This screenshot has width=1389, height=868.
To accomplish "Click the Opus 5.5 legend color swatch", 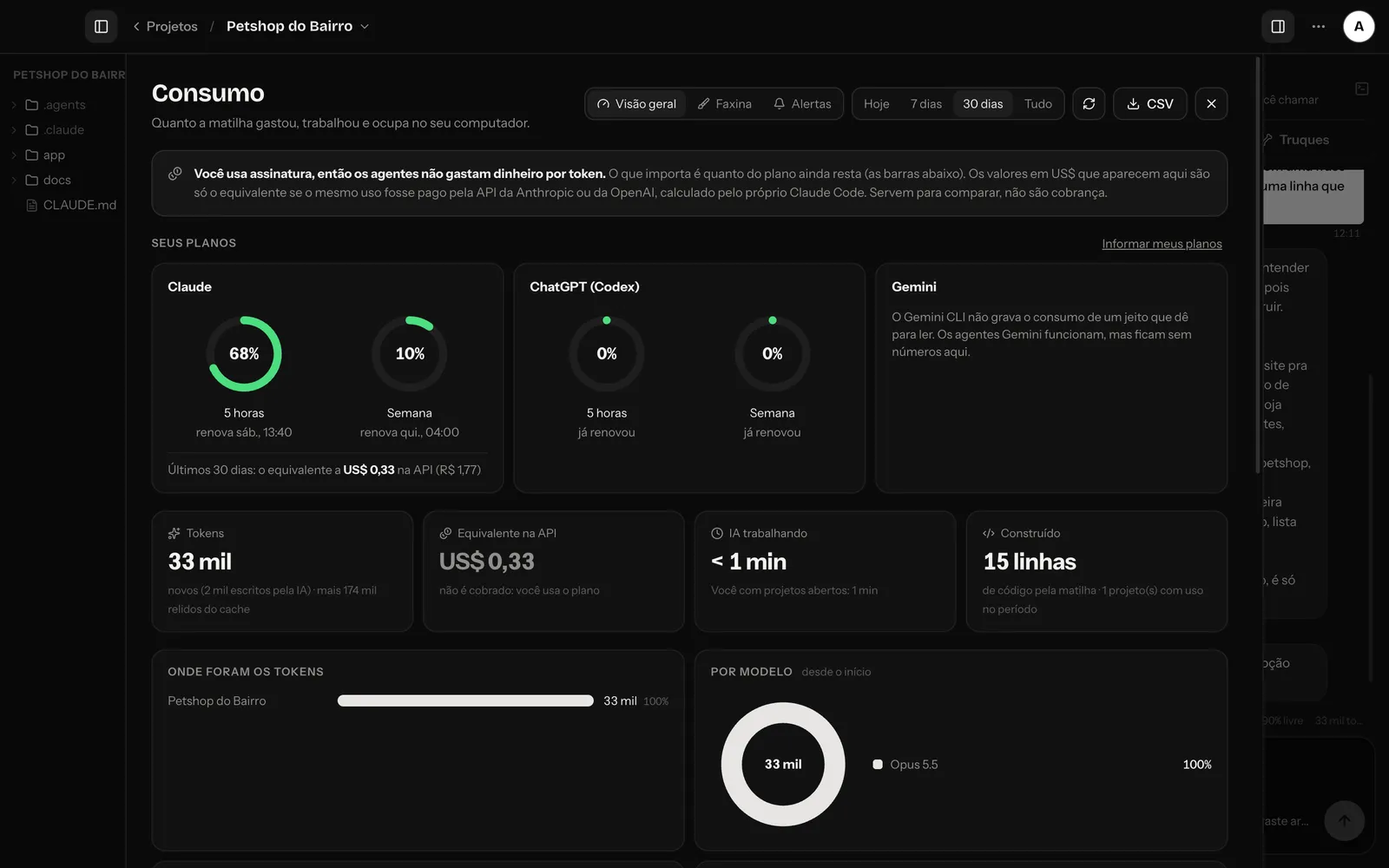I will 878,765.
